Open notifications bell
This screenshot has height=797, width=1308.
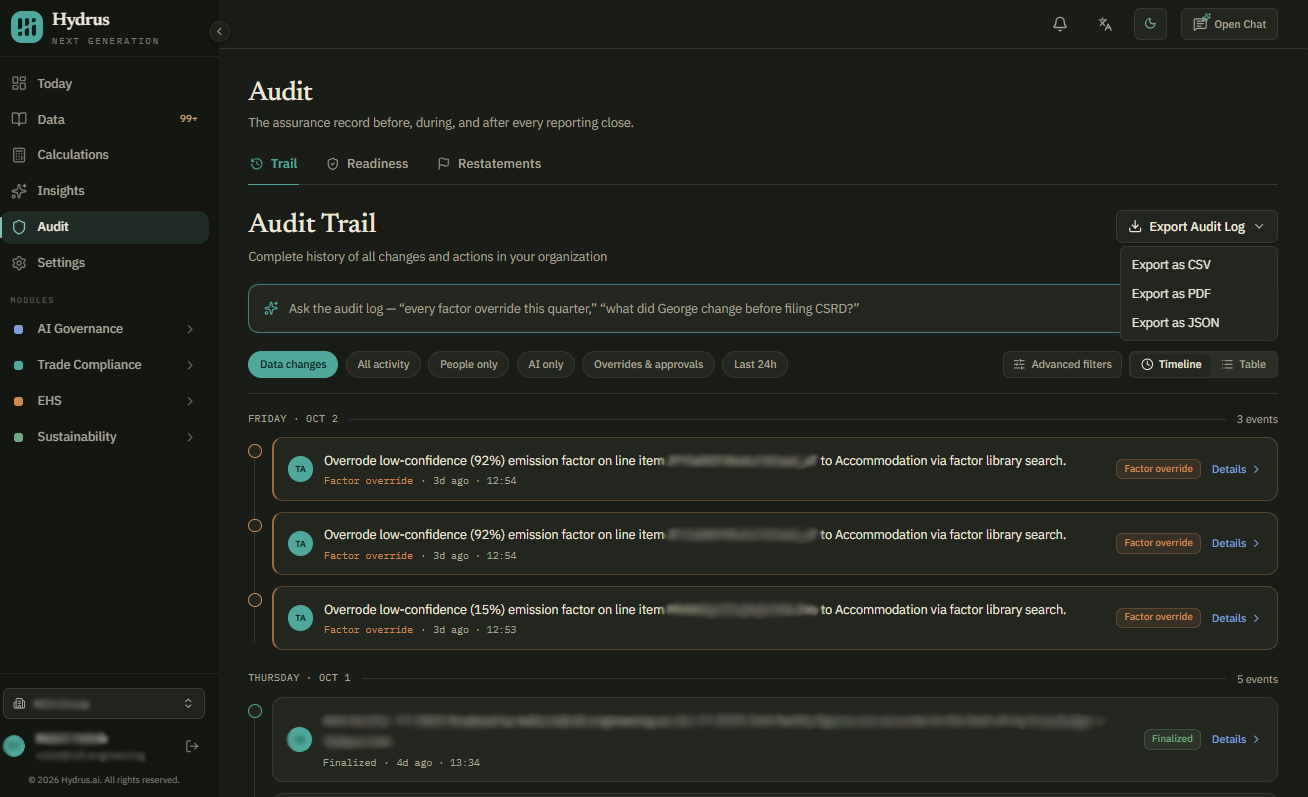point(1060,24)
